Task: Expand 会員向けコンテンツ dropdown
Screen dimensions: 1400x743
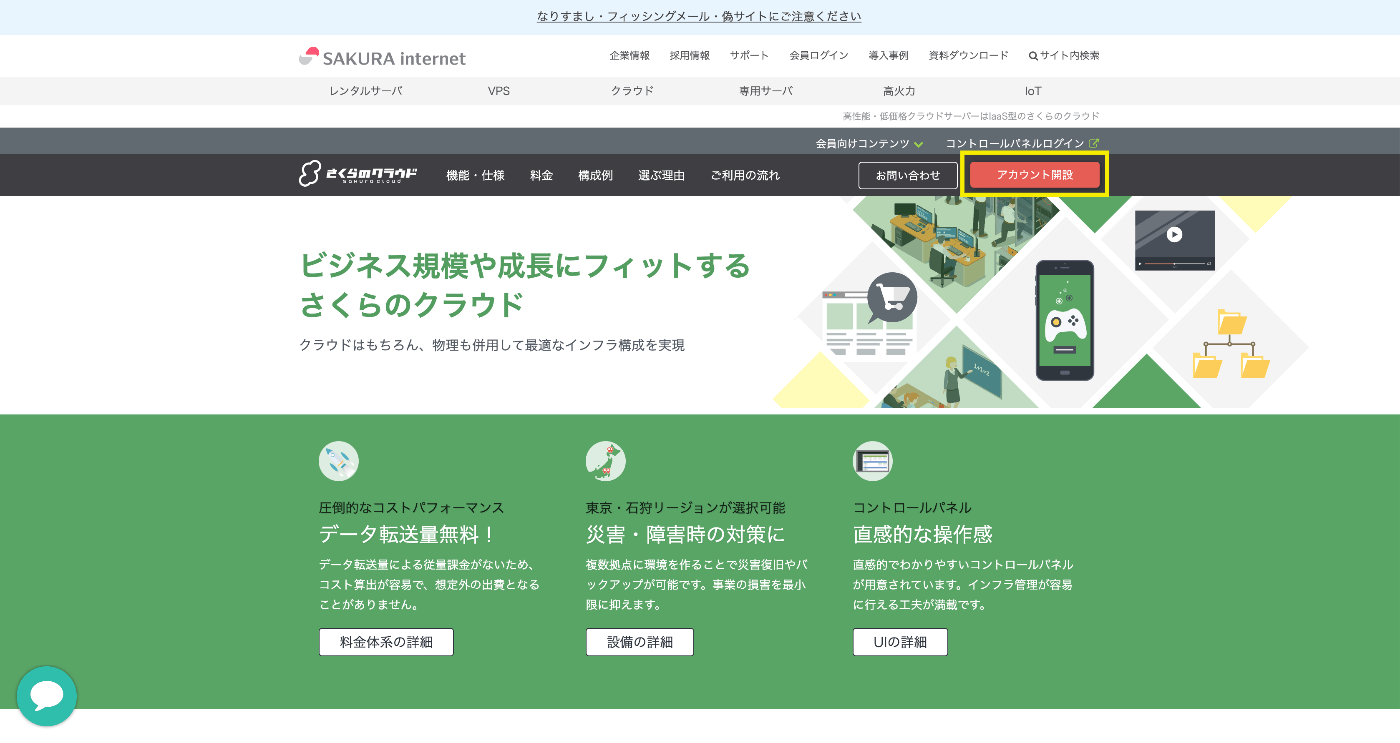Action: coord(869,144)
